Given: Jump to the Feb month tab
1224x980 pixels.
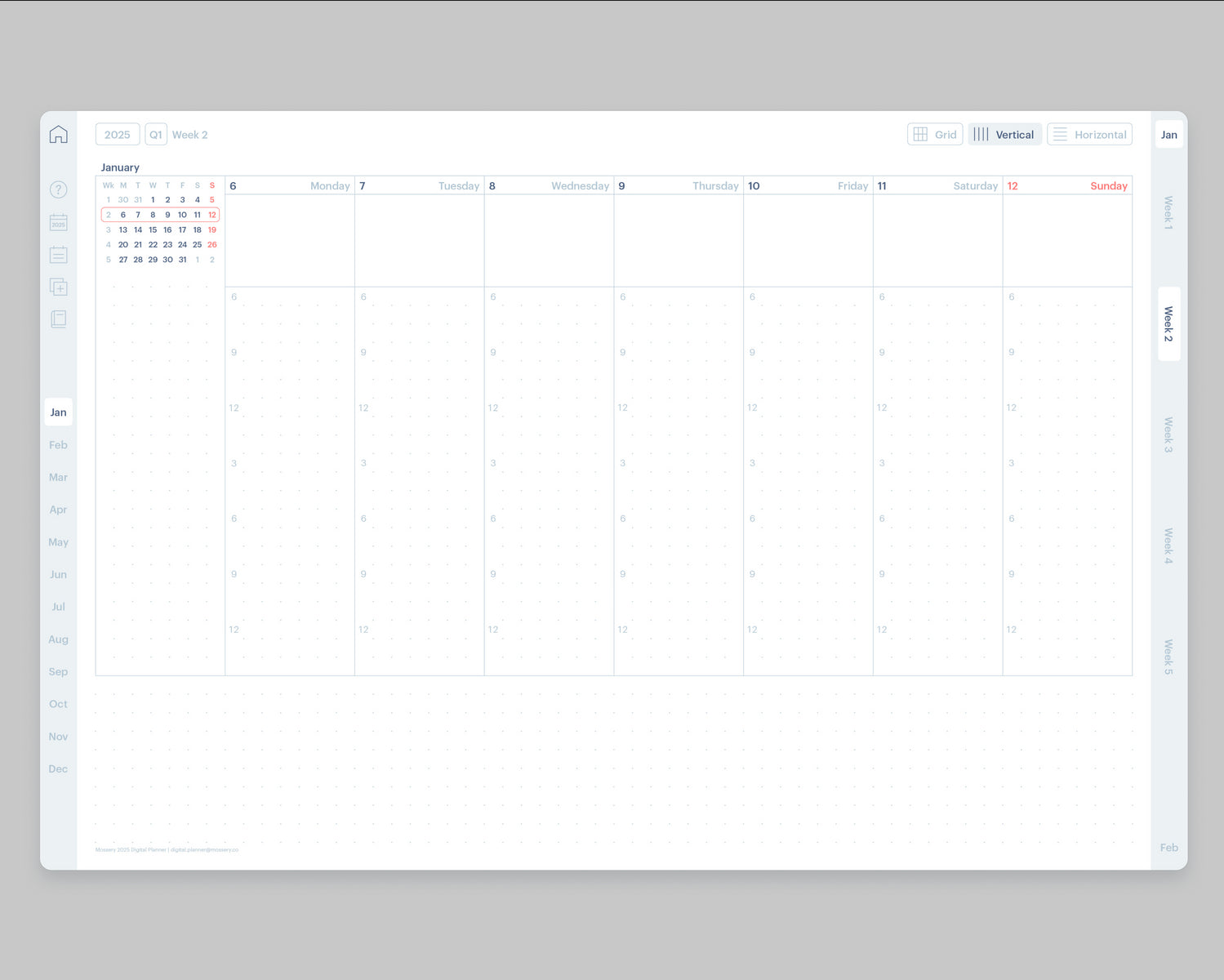Looking at the screenshot, I should [x=58, y=445].
